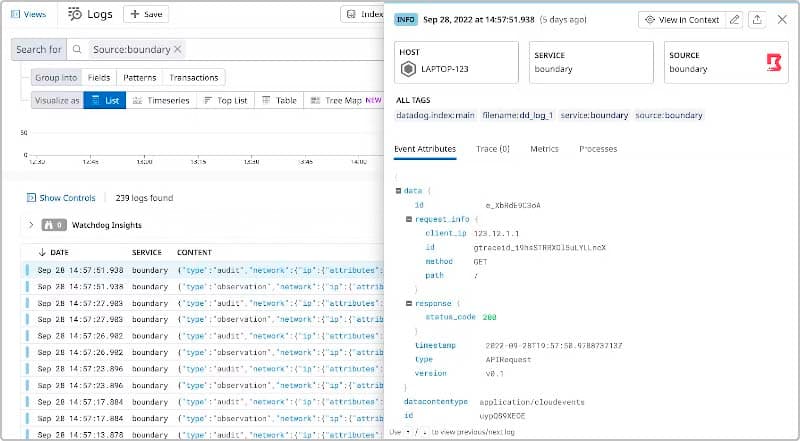The image size is (800, 441).
Task: Click the View in Context button
Action: 680,19
